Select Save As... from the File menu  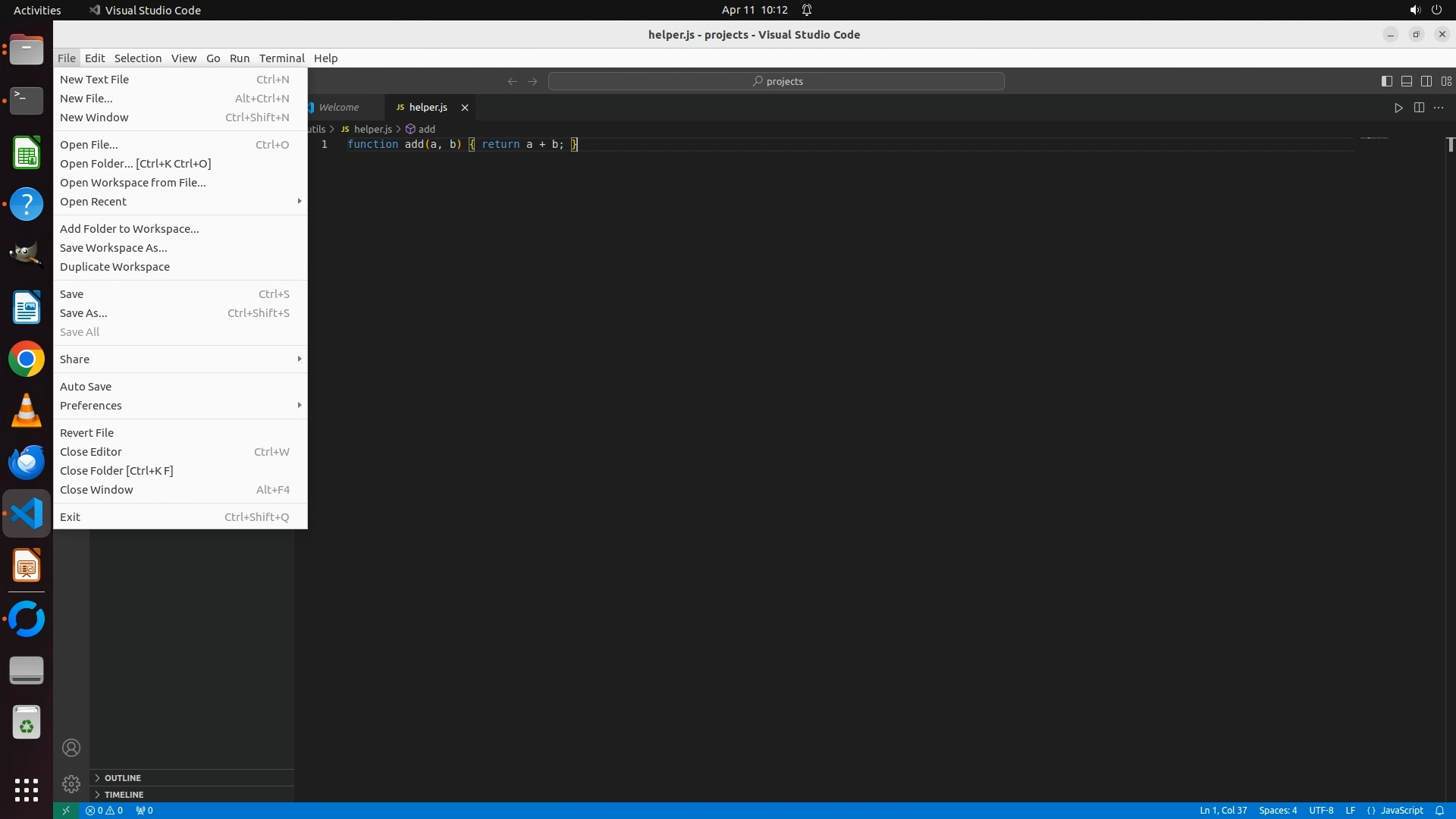pos(83,313)
